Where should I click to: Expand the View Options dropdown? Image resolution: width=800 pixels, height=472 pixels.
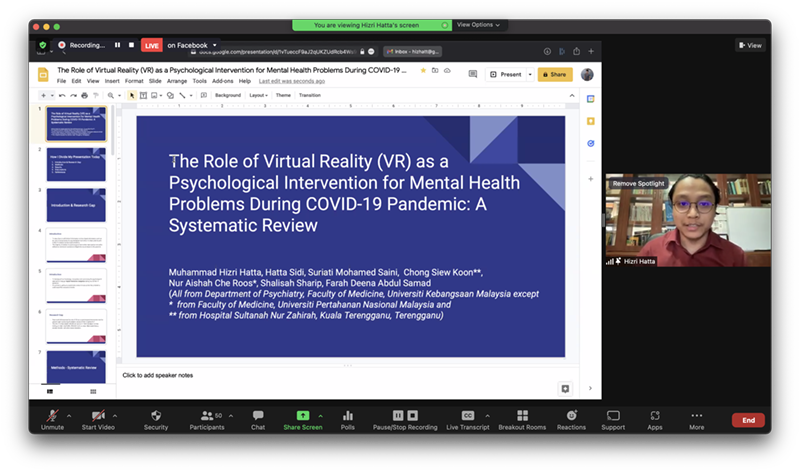coord(478,24)
